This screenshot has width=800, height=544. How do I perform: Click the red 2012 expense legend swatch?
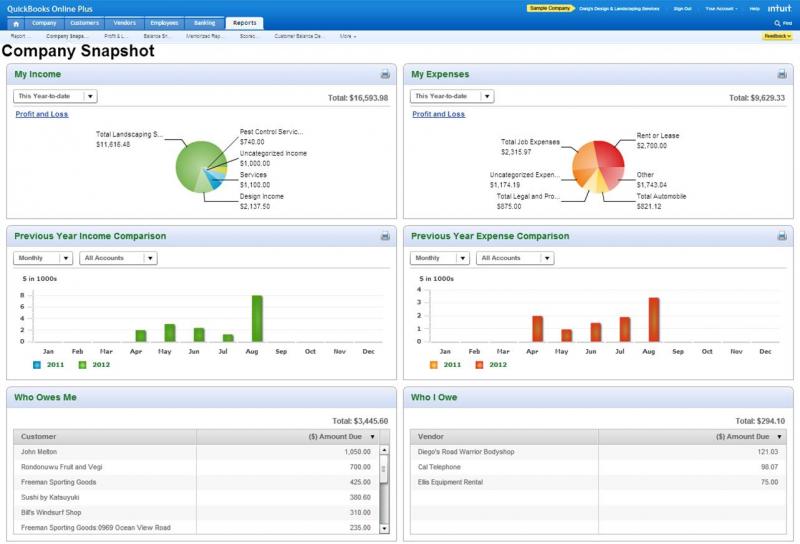coord(479,365)
